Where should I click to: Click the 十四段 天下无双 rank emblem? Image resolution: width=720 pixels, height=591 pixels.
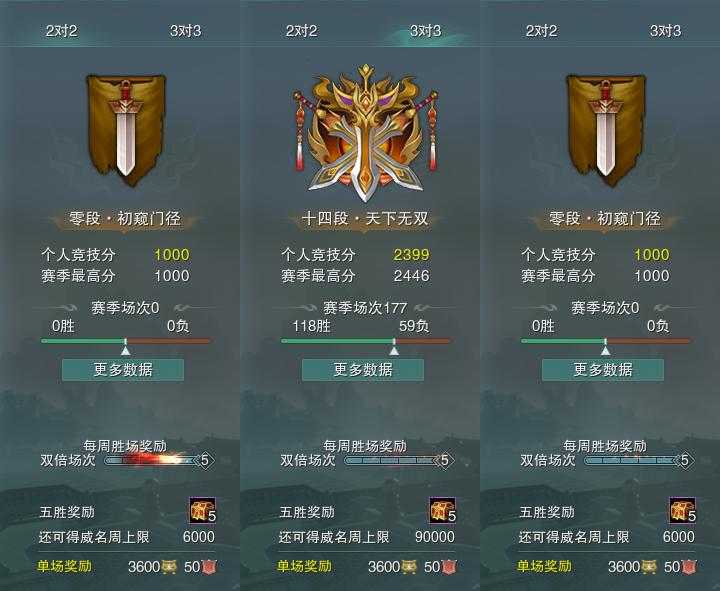pos(365,133)
